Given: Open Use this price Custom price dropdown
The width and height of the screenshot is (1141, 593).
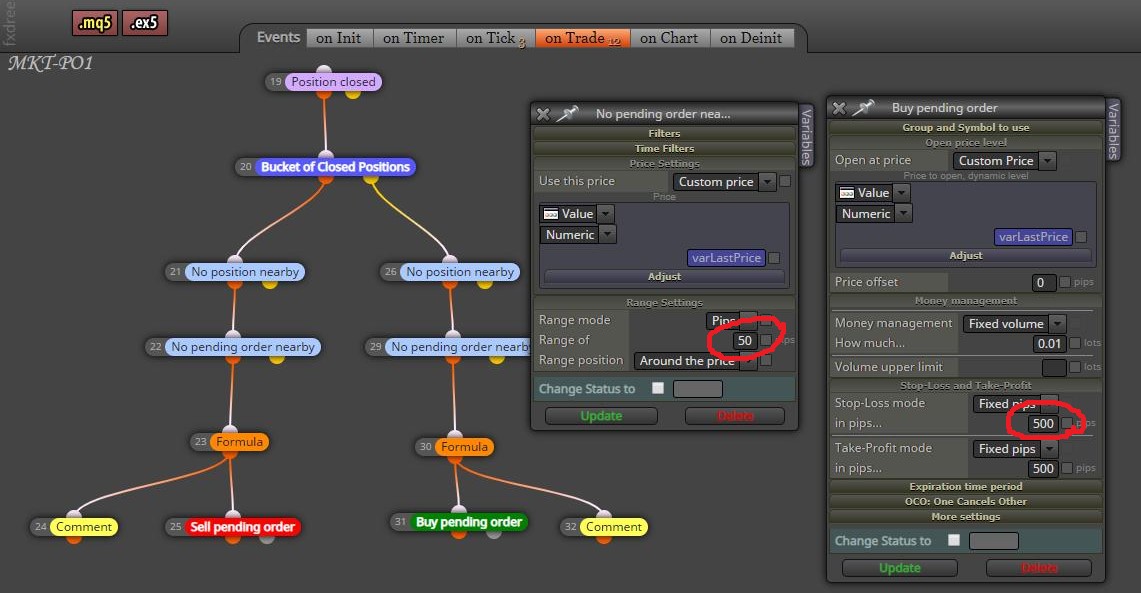Looking at the screenshot, I should point(725,182).
